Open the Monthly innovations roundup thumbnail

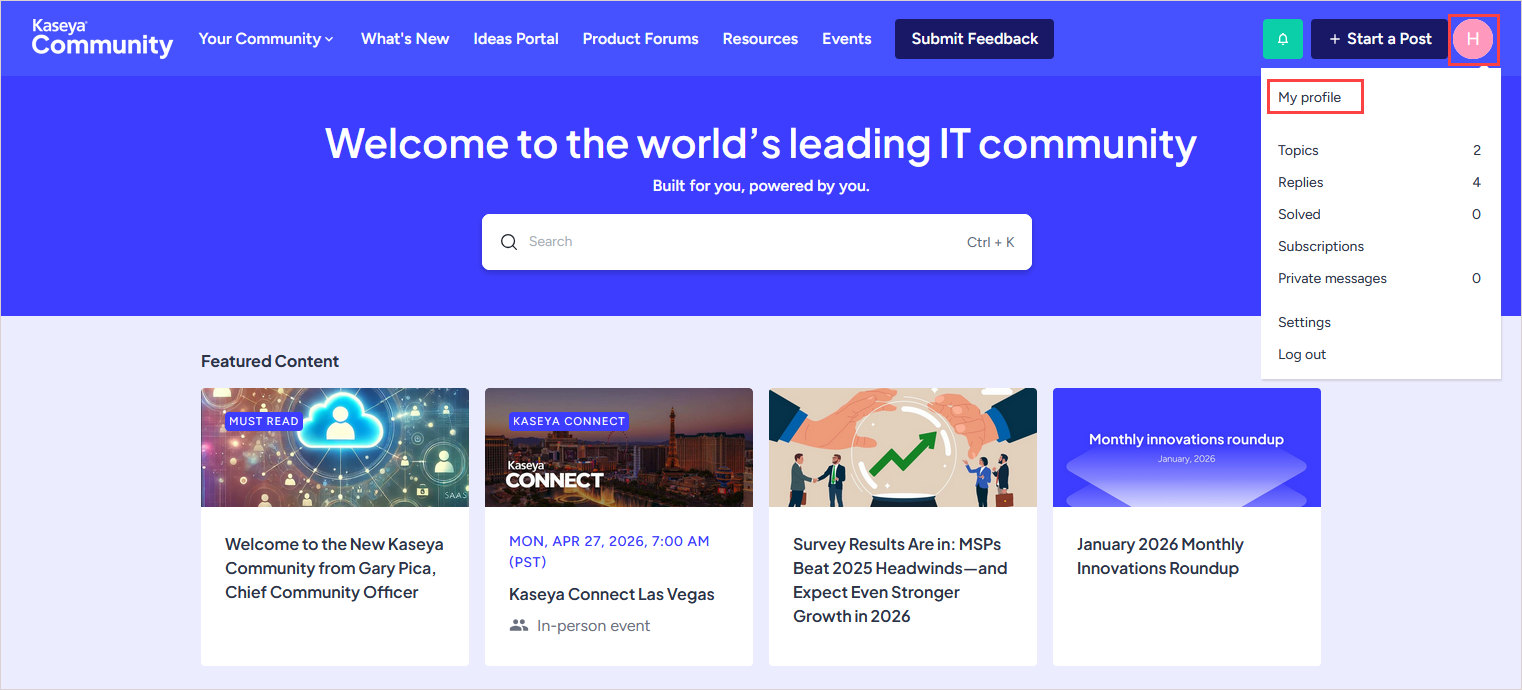tap(1186, 448)
